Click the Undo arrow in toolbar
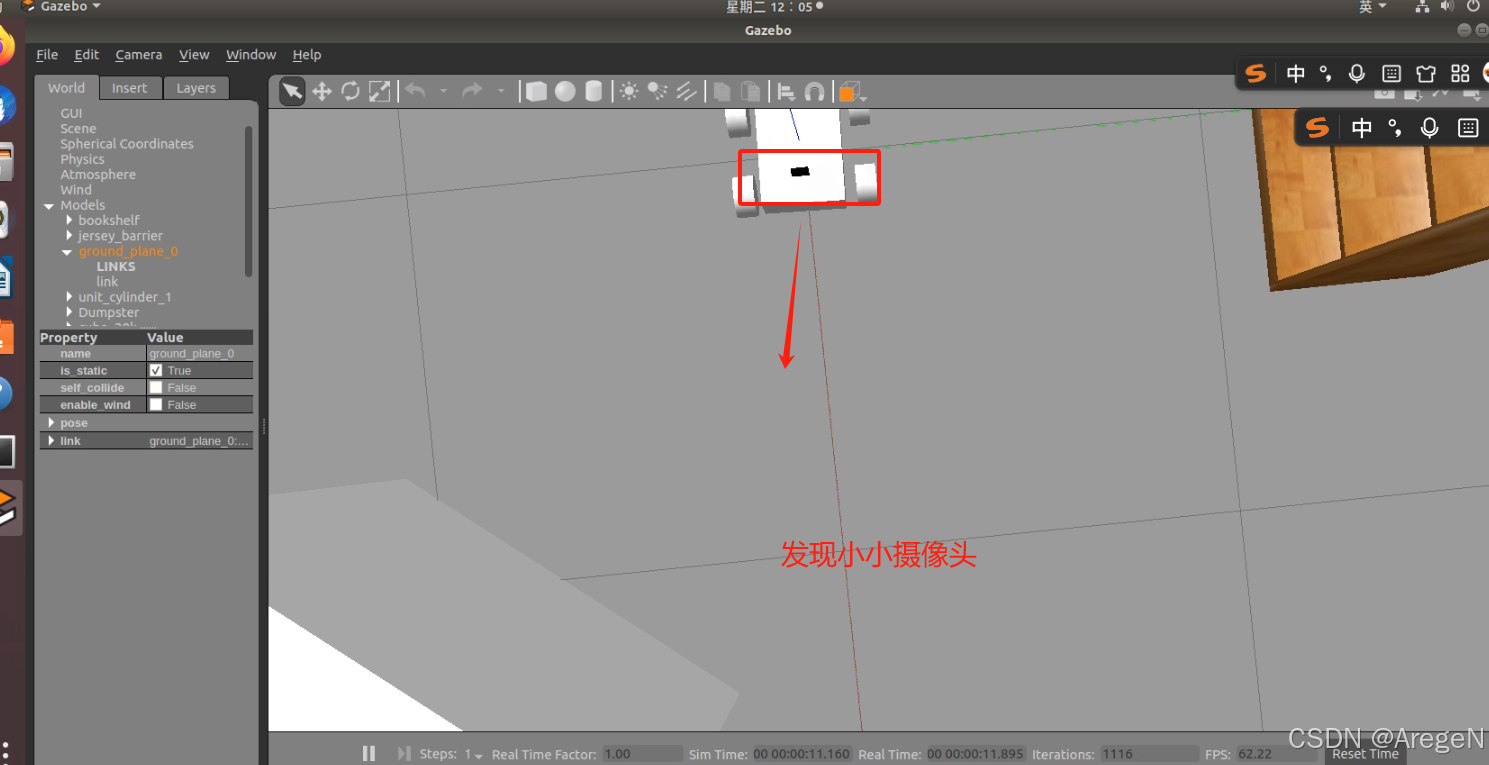Screen dimensions: 1489x765 tap(415, 92)
